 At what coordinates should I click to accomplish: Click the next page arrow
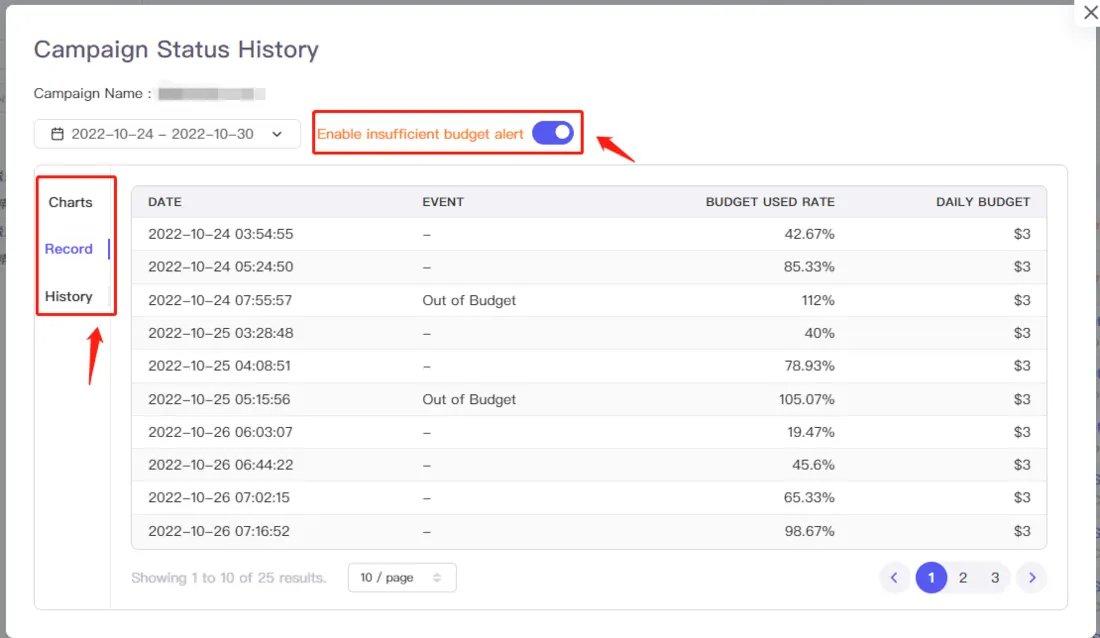click(x=1031, y=577)
